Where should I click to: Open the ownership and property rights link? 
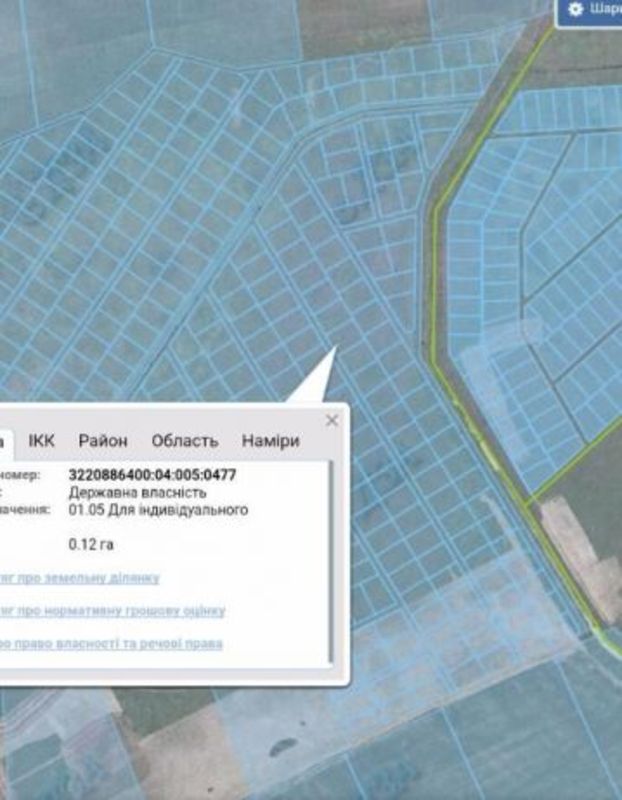click(110, 643)
